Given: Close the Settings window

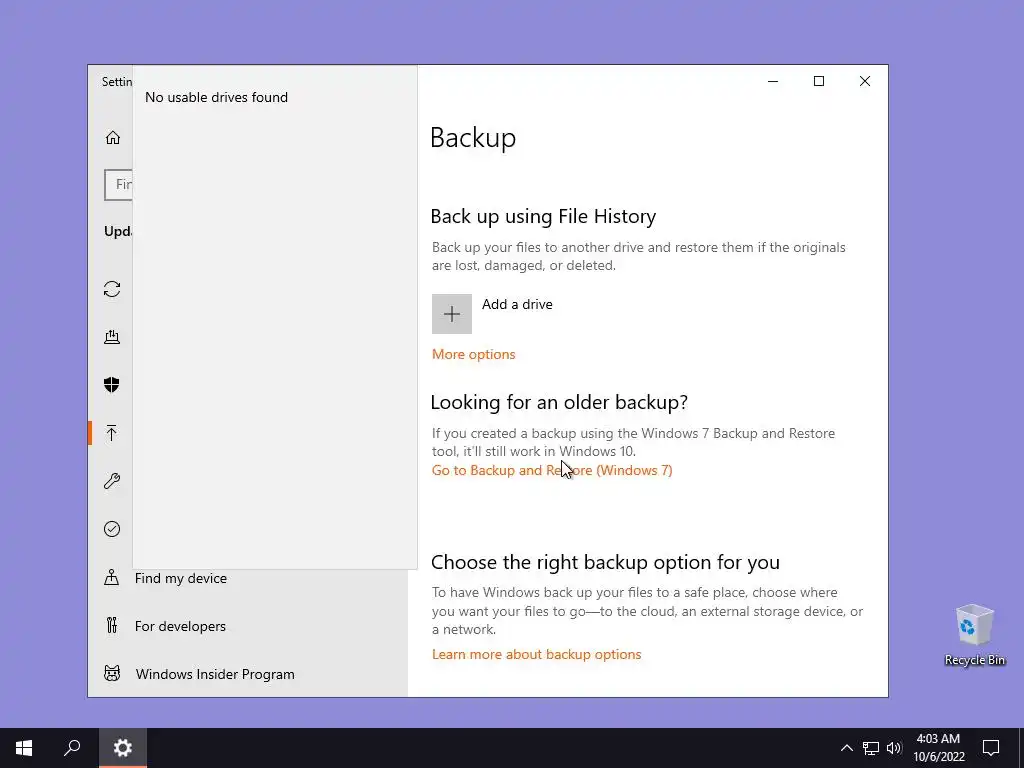Looking at the screenshot, I should point(865,81).
